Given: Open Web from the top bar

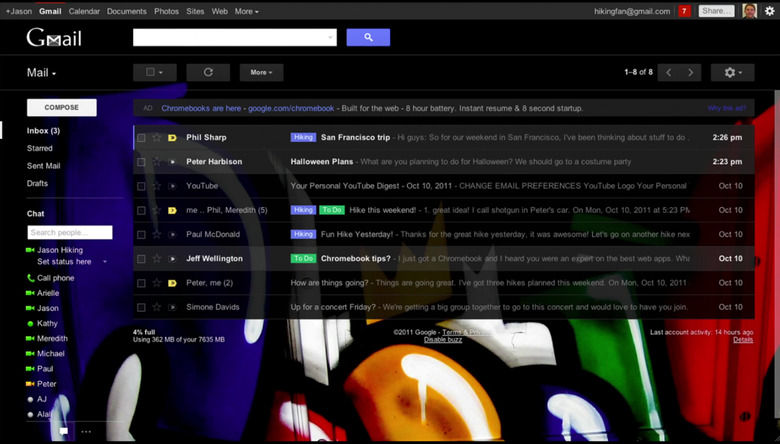Looking at the screenshot, I should pyautogui.click(x=219, y=11).
